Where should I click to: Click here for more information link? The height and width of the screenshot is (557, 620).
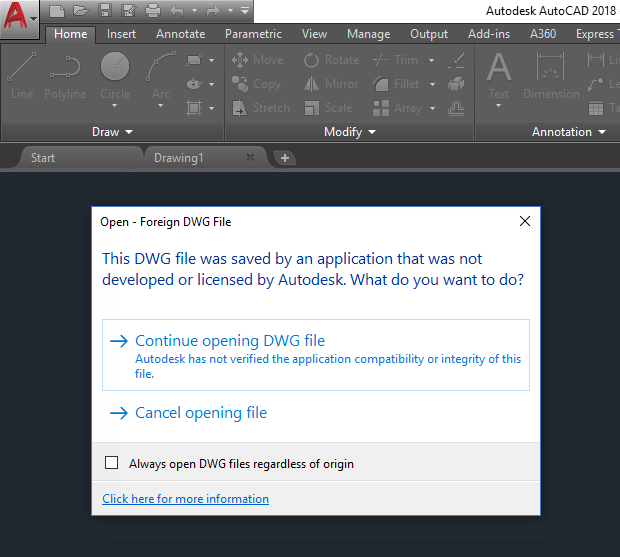coord(185,498)
